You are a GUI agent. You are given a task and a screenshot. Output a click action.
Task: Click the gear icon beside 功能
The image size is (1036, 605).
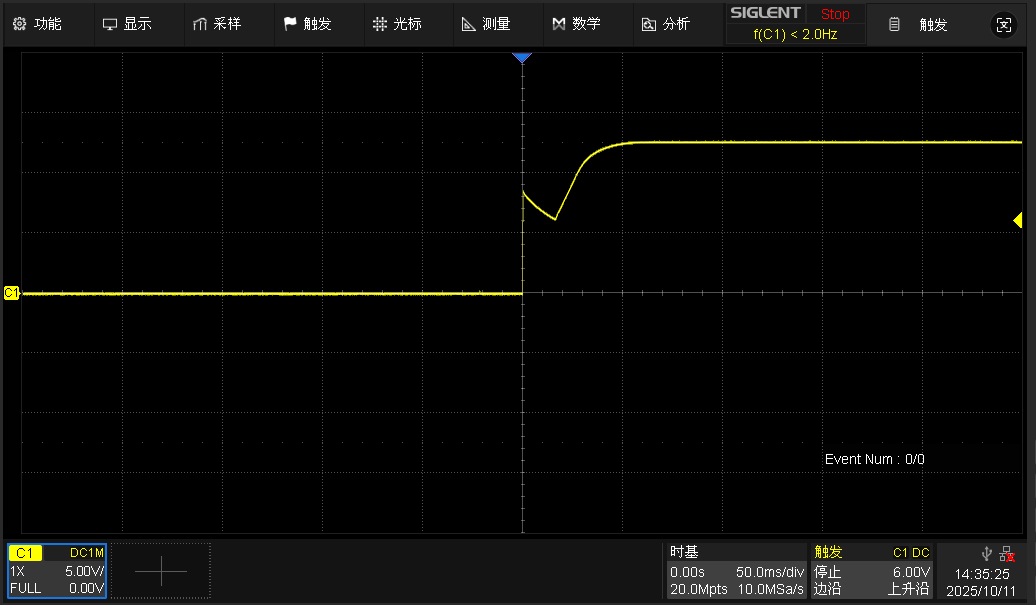click(x=20, y=24)
